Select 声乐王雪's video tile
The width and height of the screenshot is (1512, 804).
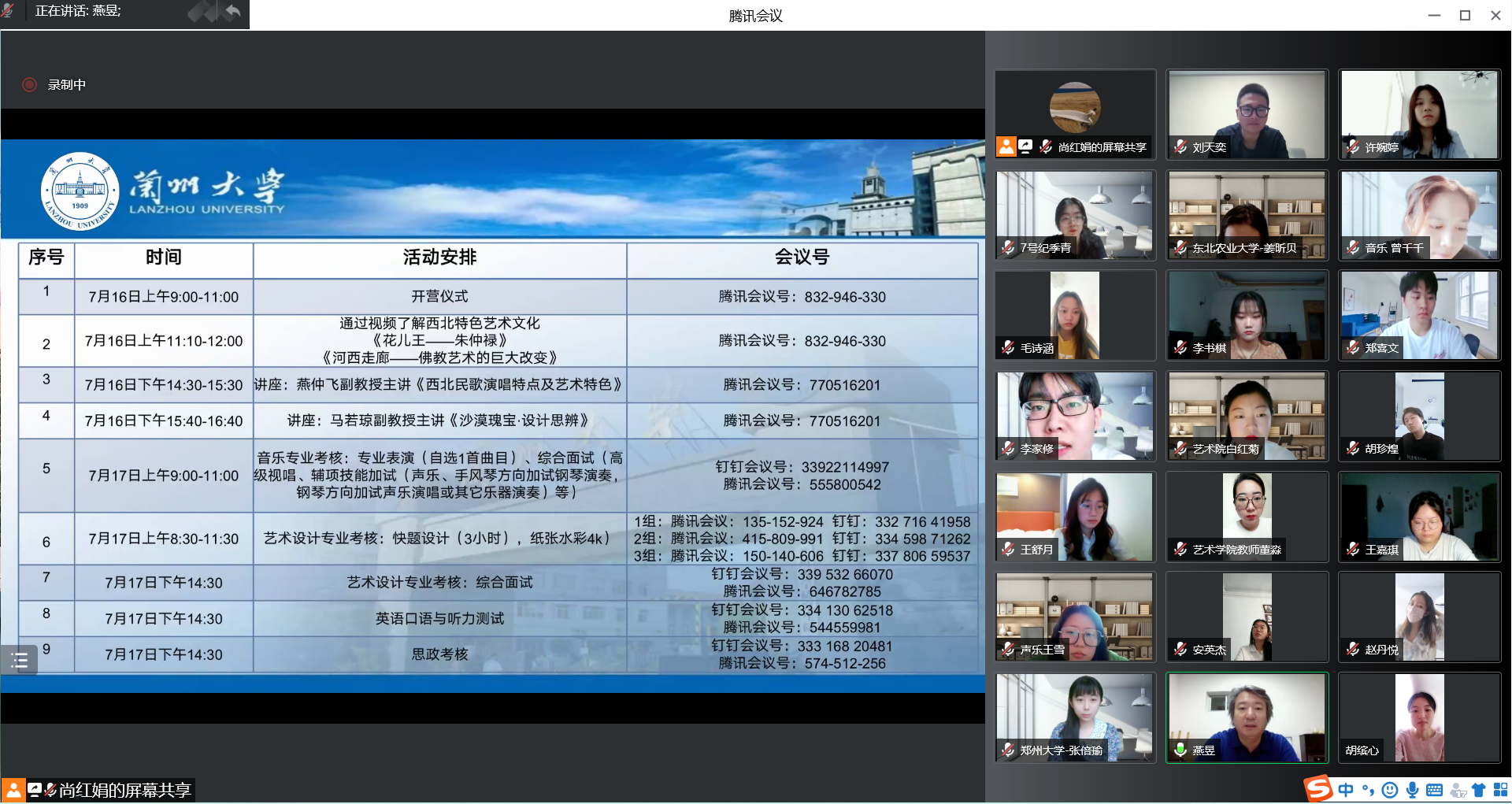click(x=1075, y=617)
